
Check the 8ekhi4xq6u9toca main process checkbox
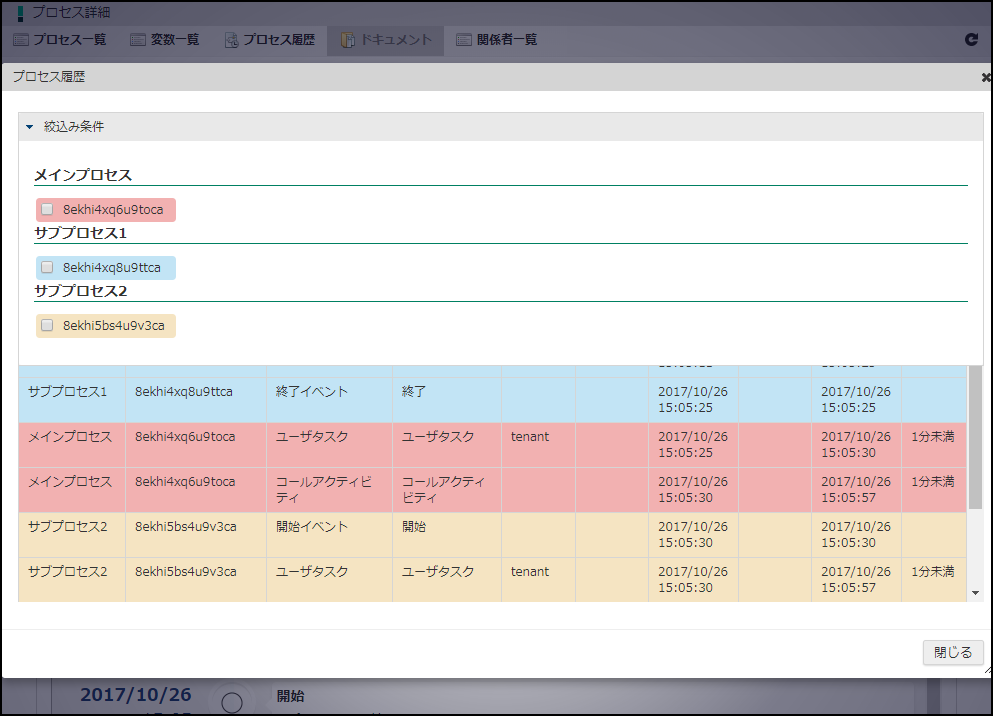pos(47,209)
